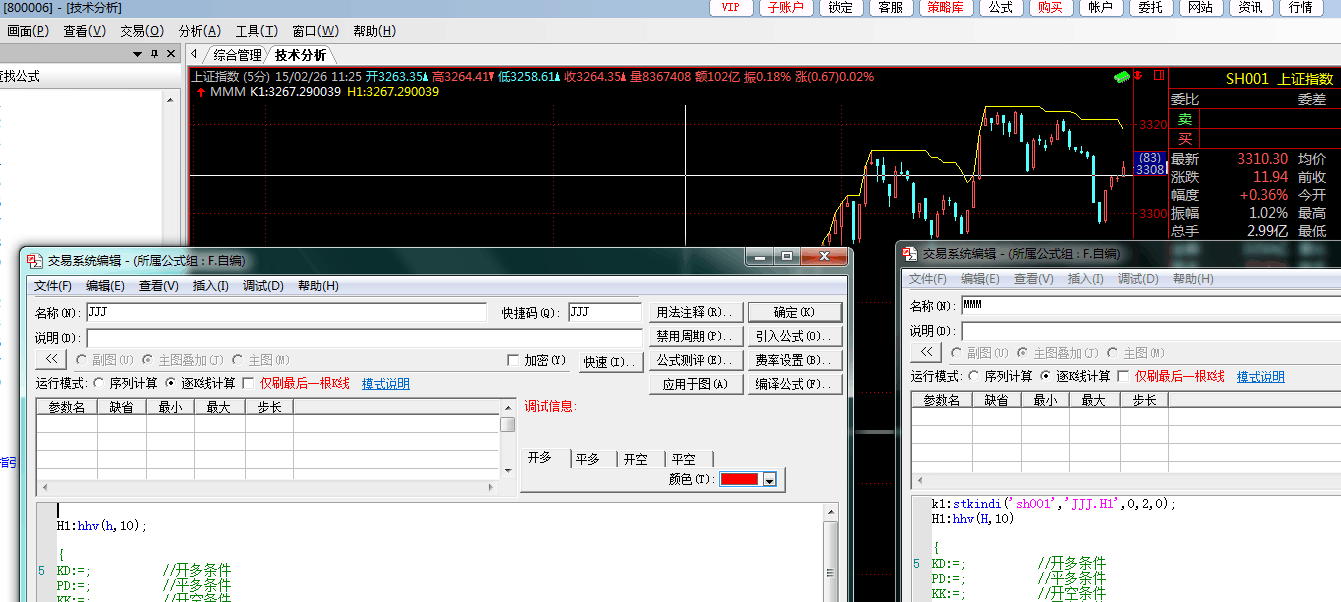Screen dimensions: 1341x602
Task: Check 仅刷最后一根K线 in the MMM editor
Action: (x=1123, y=377)
